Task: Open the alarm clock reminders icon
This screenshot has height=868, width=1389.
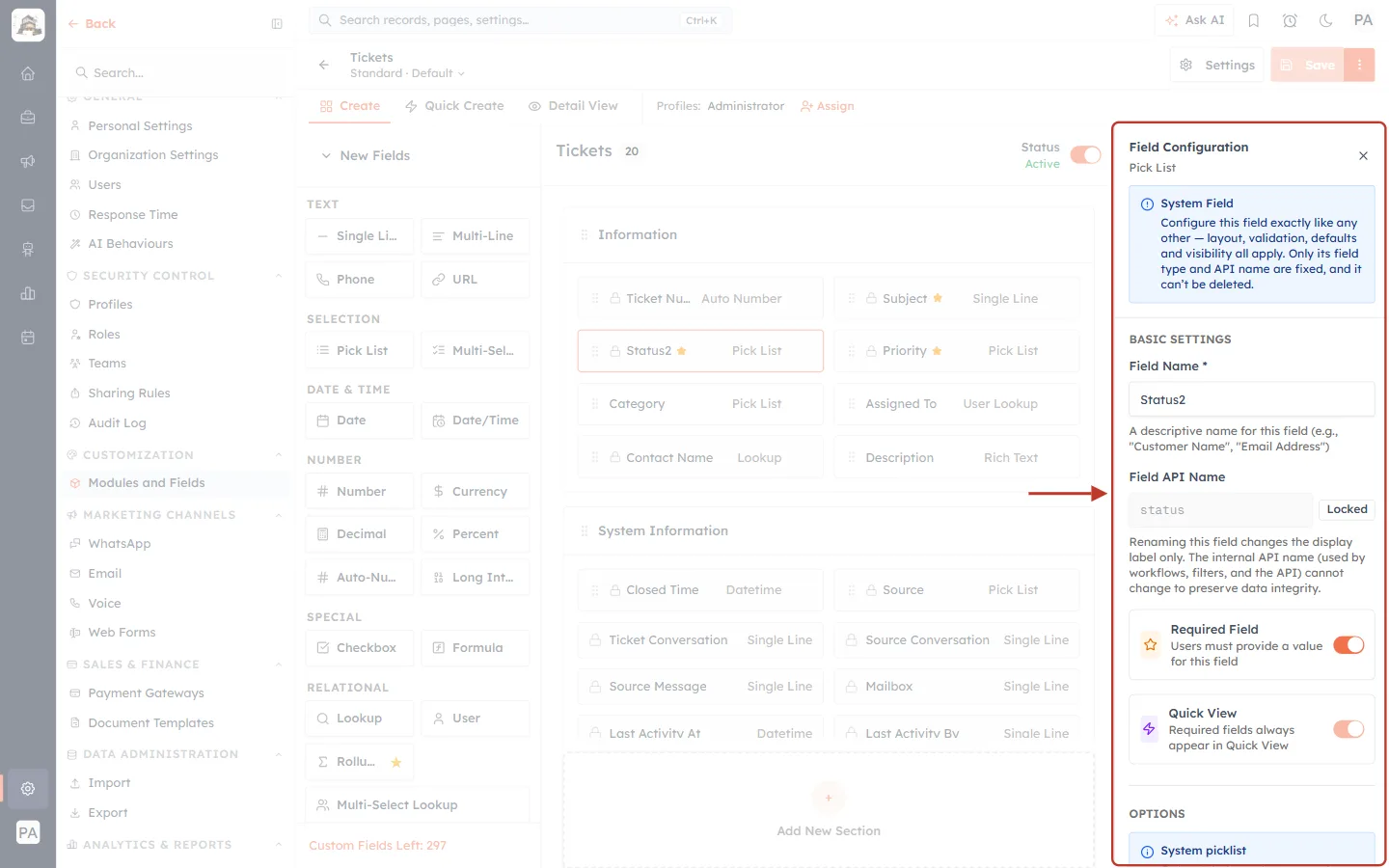Action: [1290, 20]
